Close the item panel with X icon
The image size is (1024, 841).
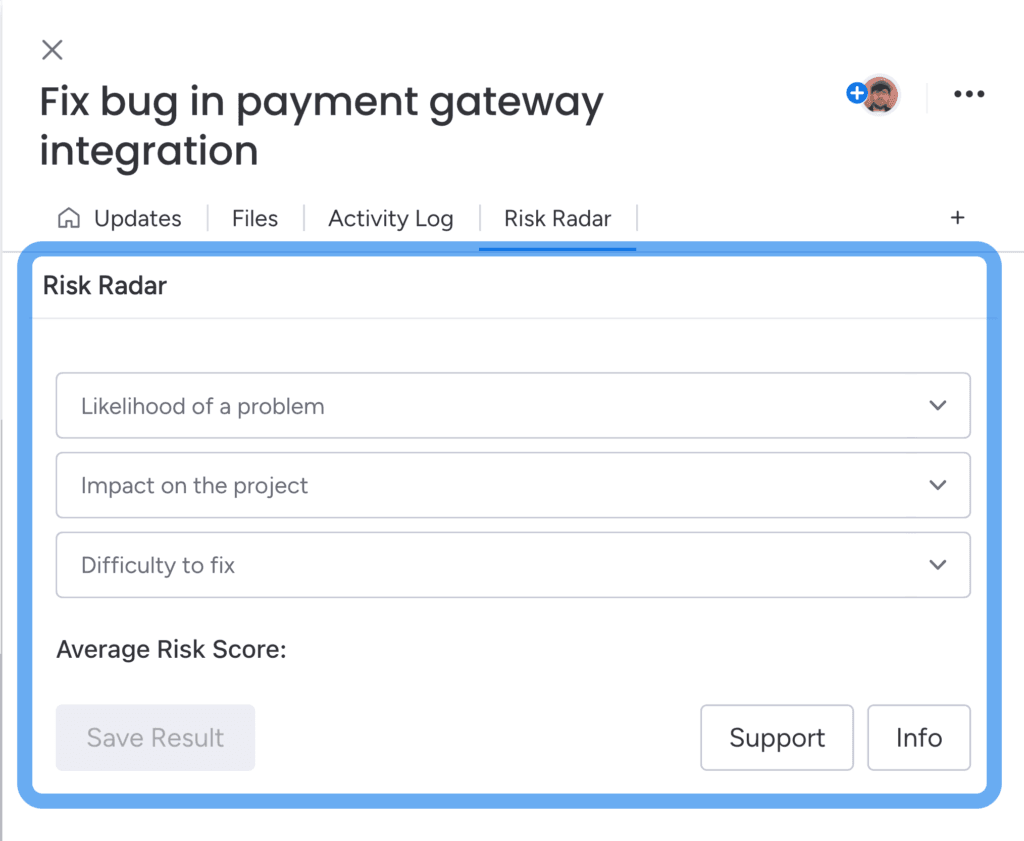[x=52, y=50]
